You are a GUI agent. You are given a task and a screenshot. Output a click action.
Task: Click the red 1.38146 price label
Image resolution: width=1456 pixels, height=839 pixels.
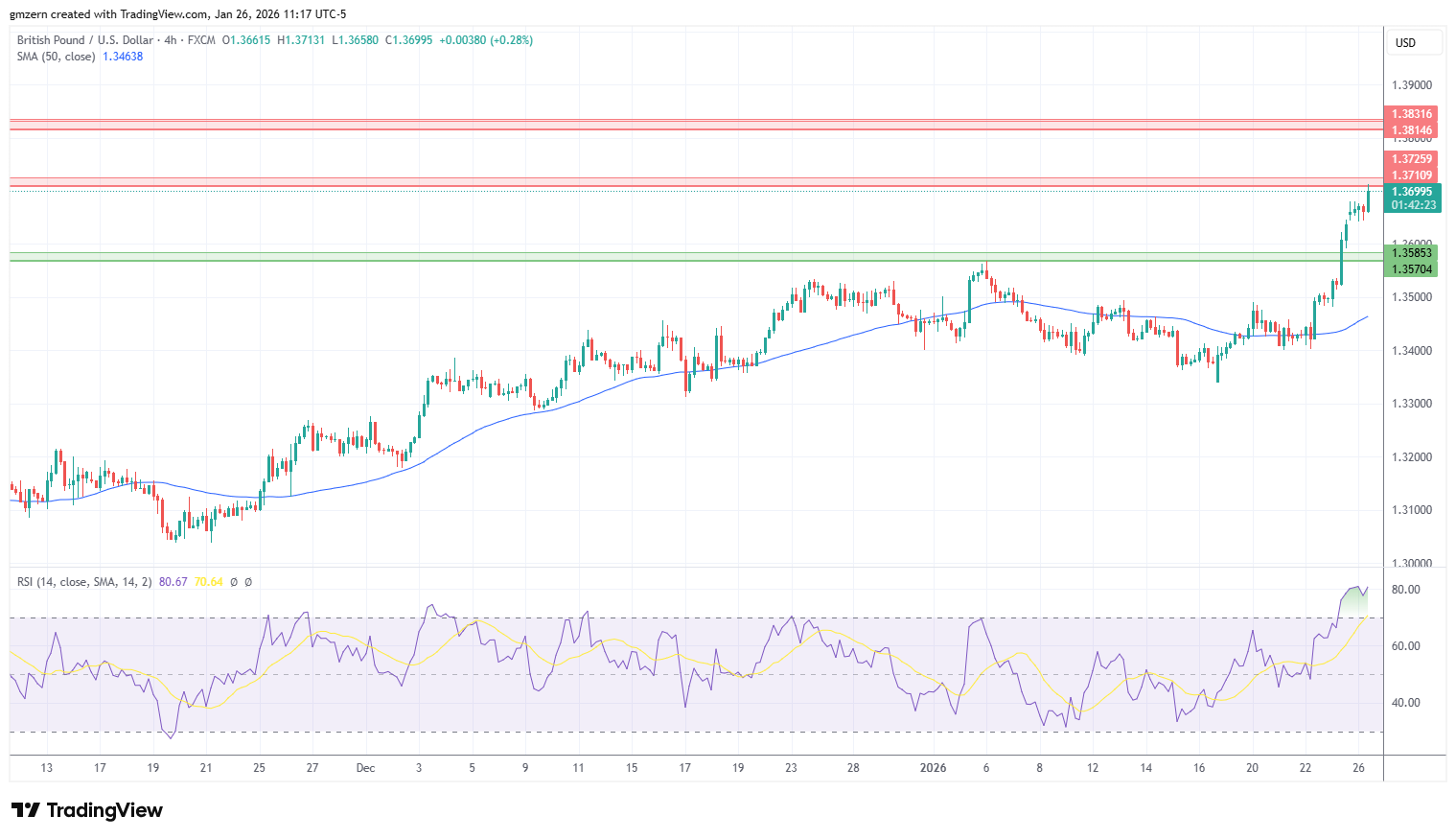point(1412,130)
